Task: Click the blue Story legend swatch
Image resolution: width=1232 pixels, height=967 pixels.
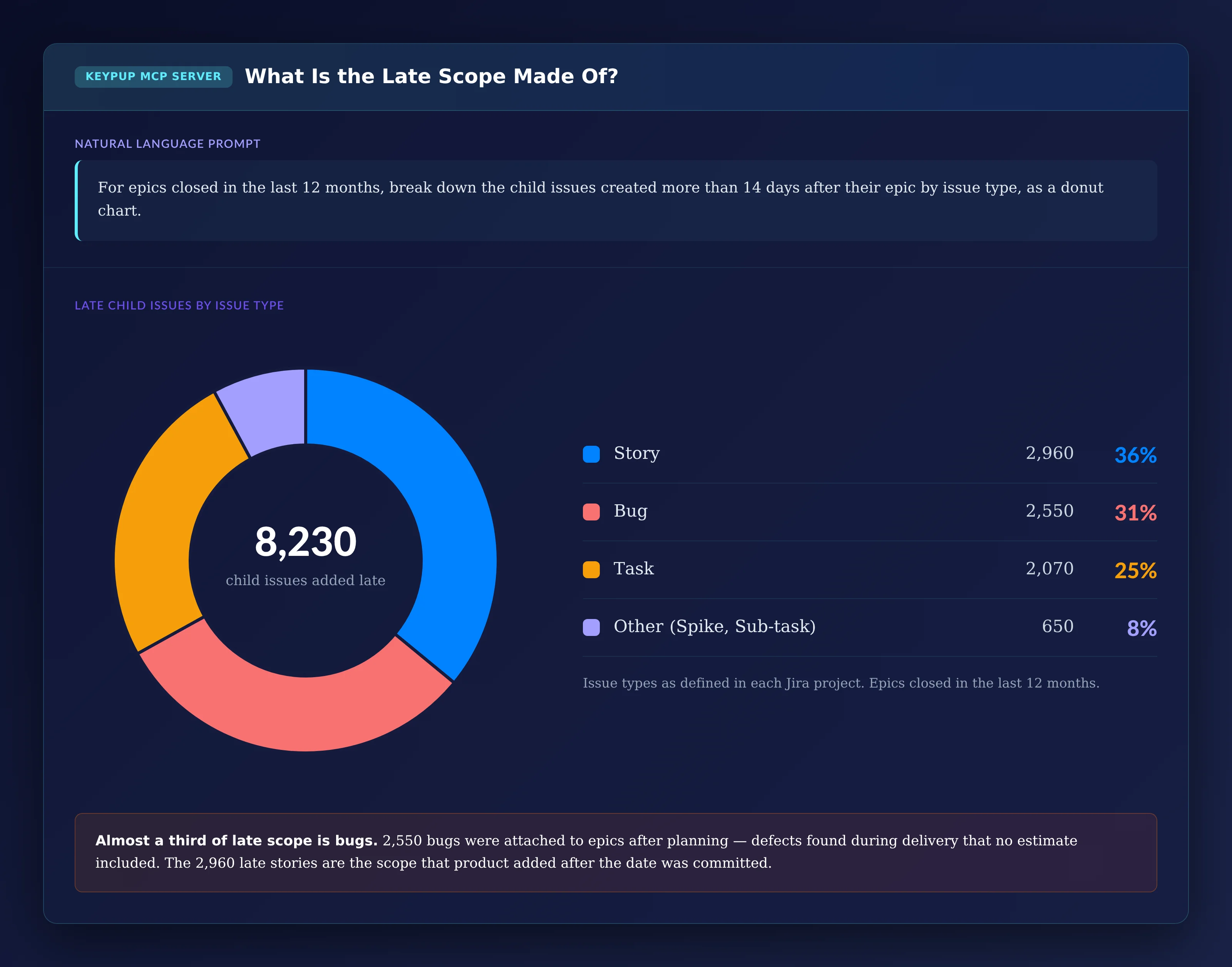Action: pyautogui.click(x=591, y=454)
